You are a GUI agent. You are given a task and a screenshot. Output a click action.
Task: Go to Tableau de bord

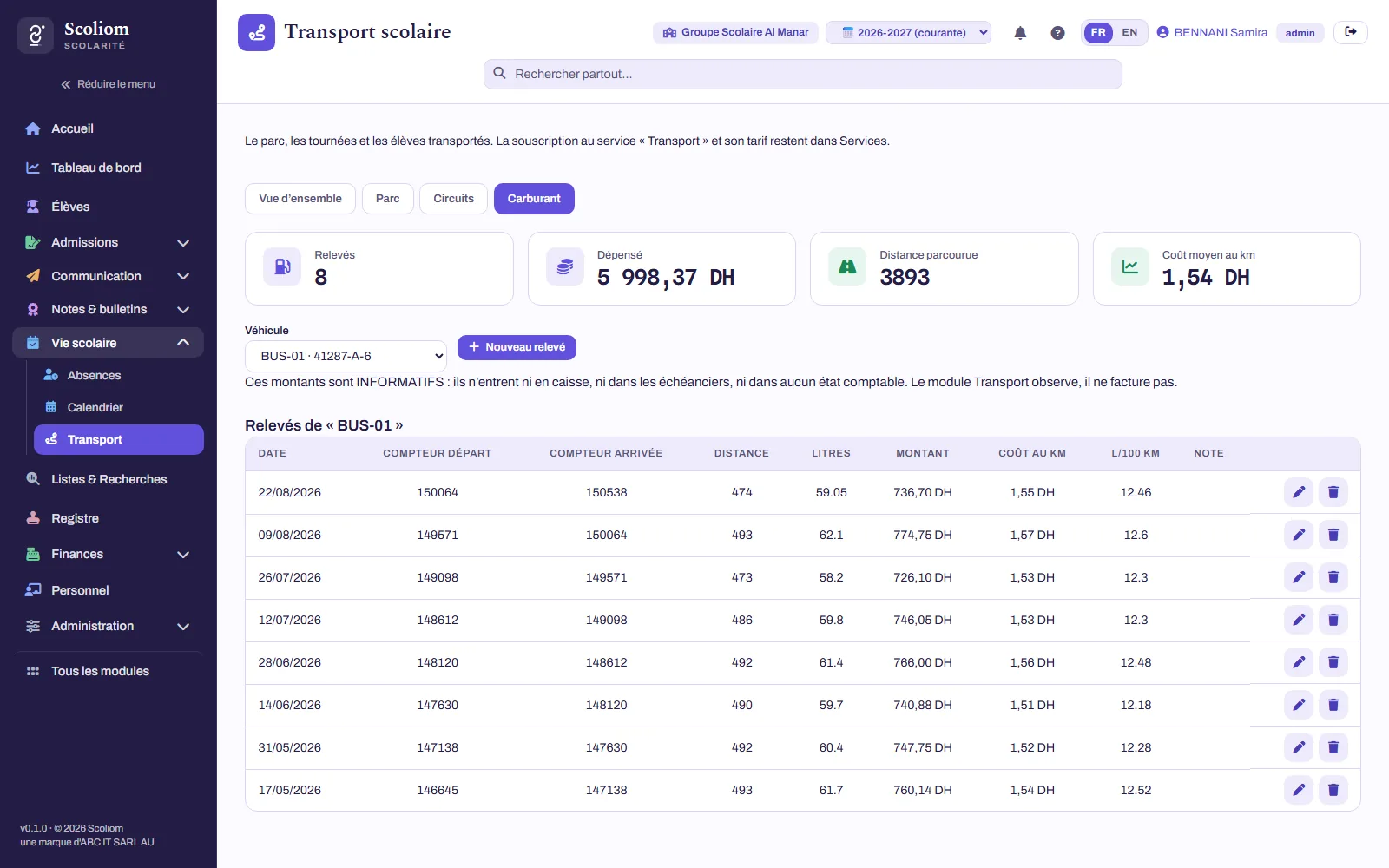[109, 168]
